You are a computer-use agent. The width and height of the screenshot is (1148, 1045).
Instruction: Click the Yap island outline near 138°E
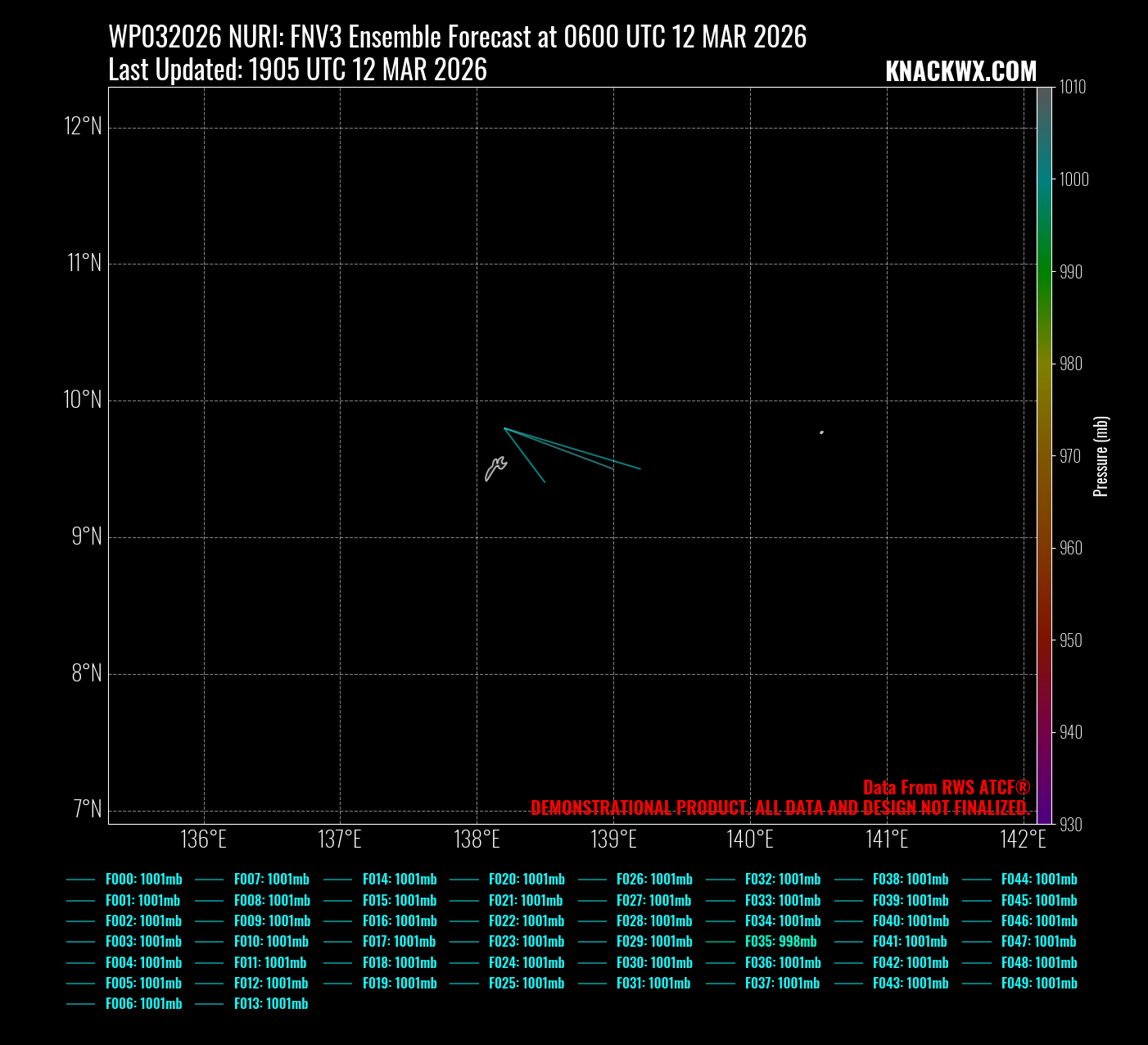tap(495, 468)
